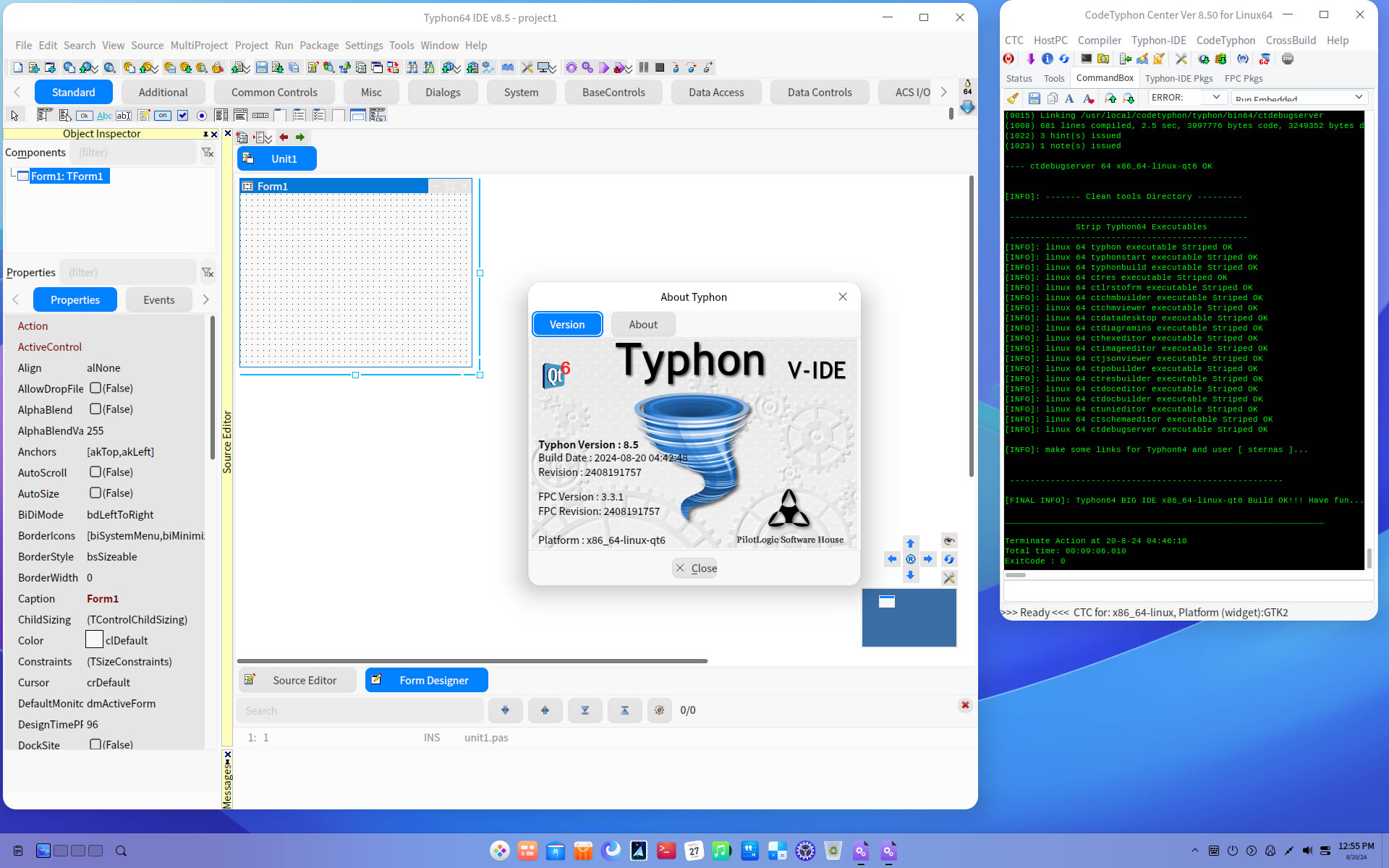Click the vertical scrollbar of the properties list

pyautogui.click(x=212, y=387)
